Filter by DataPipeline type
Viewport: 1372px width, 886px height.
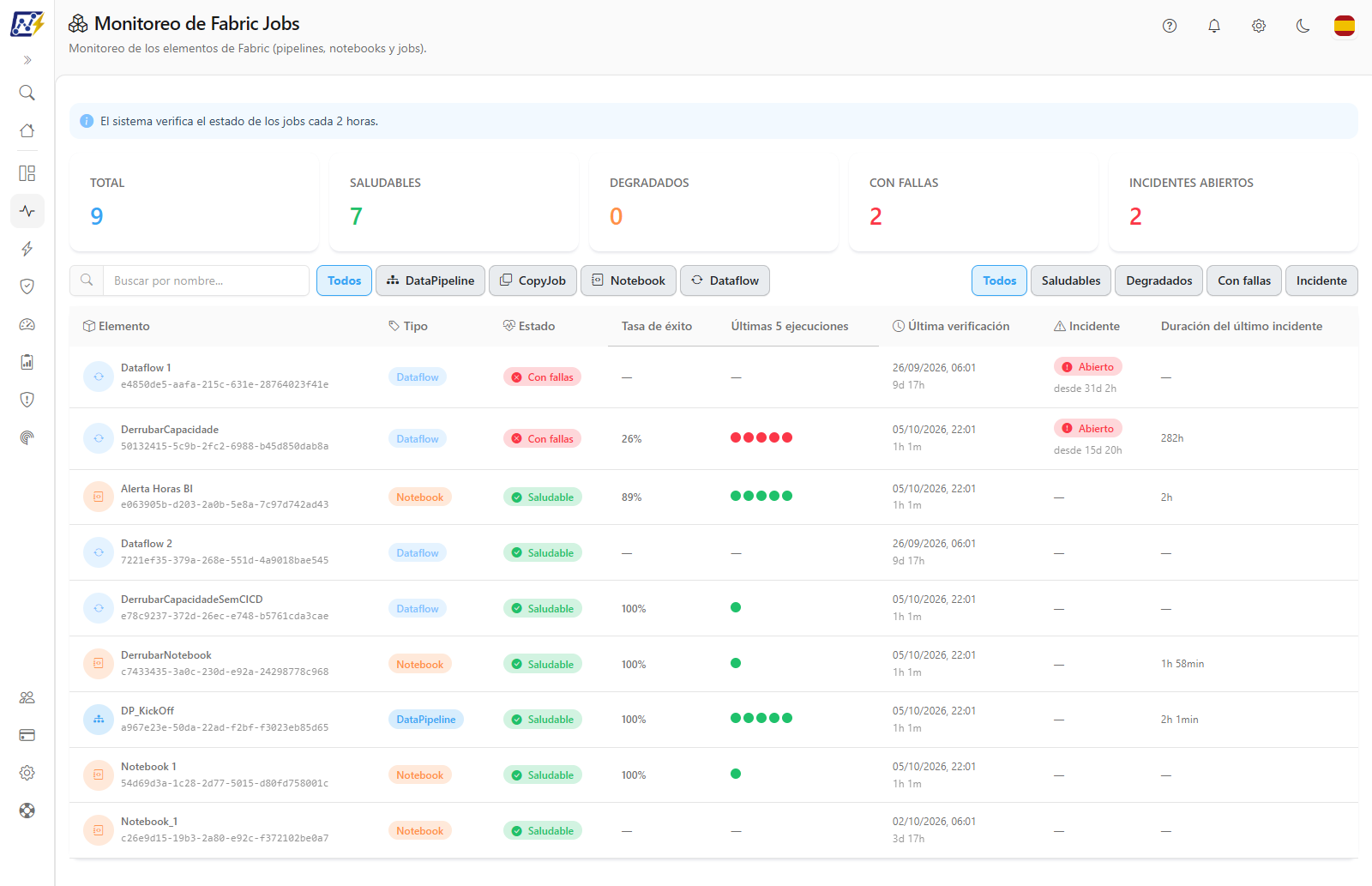tap(430, 280)
